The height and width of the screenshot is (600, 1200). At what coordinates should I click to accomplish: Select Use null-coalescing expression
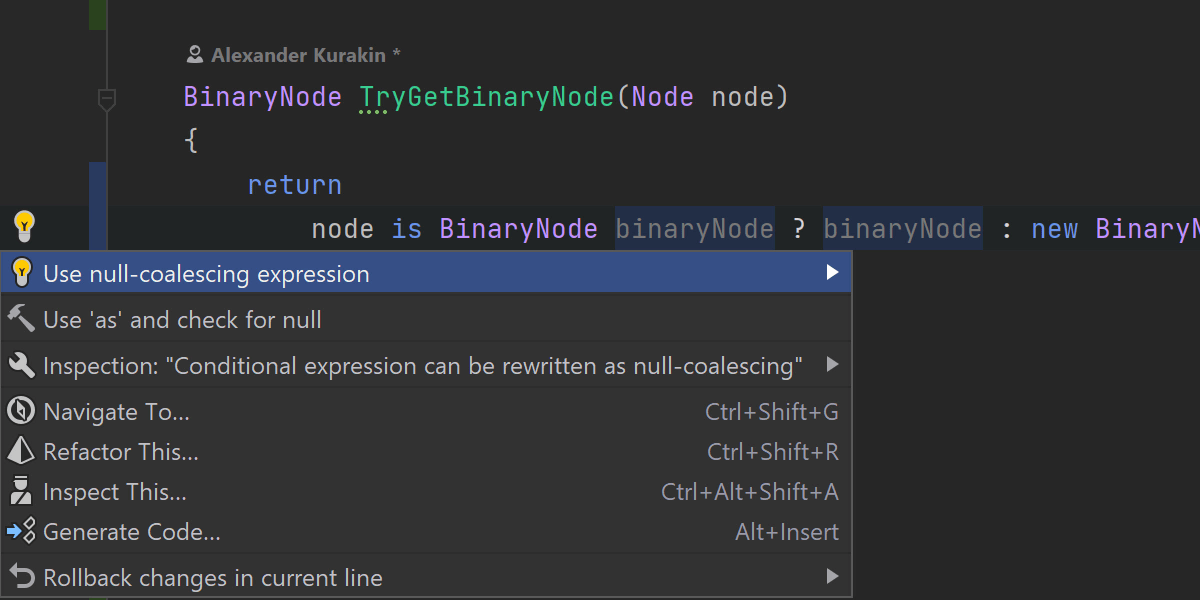pyautogui.click(x=206, y=274)
